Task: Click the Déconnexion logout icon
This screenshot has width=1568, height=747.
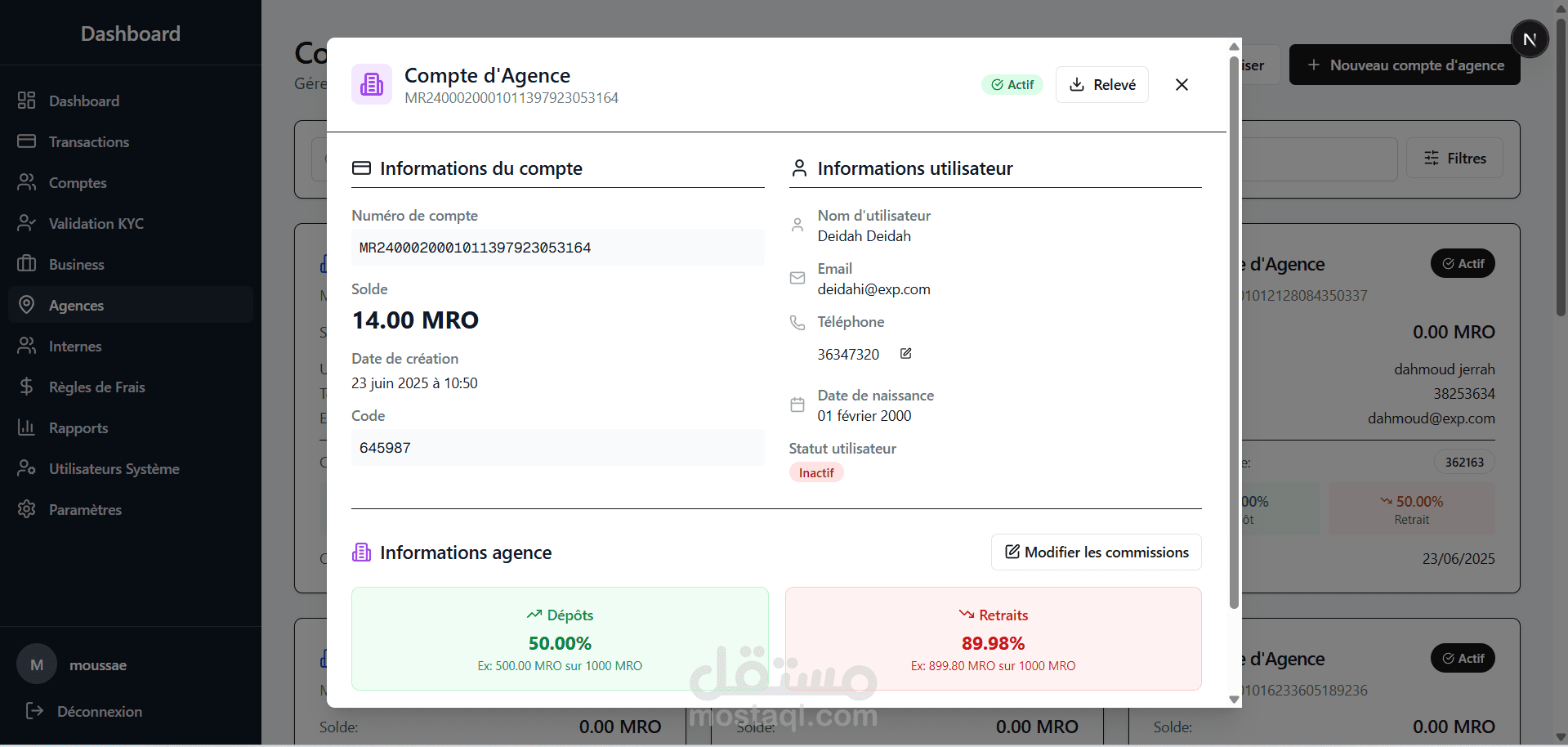Action: tap(34, 710)
